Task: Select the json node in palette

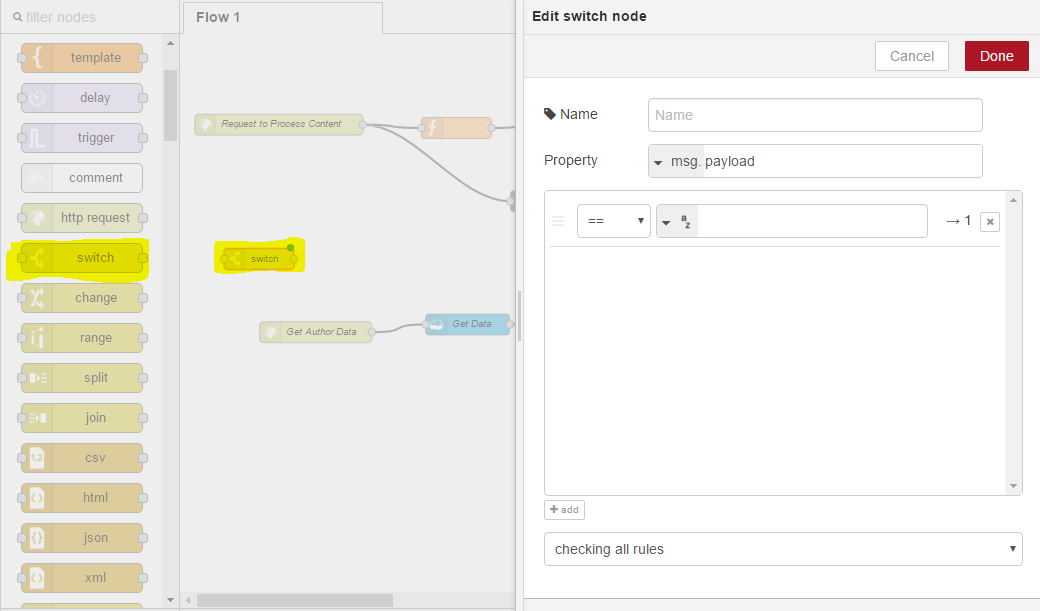Action: (82, 538)
